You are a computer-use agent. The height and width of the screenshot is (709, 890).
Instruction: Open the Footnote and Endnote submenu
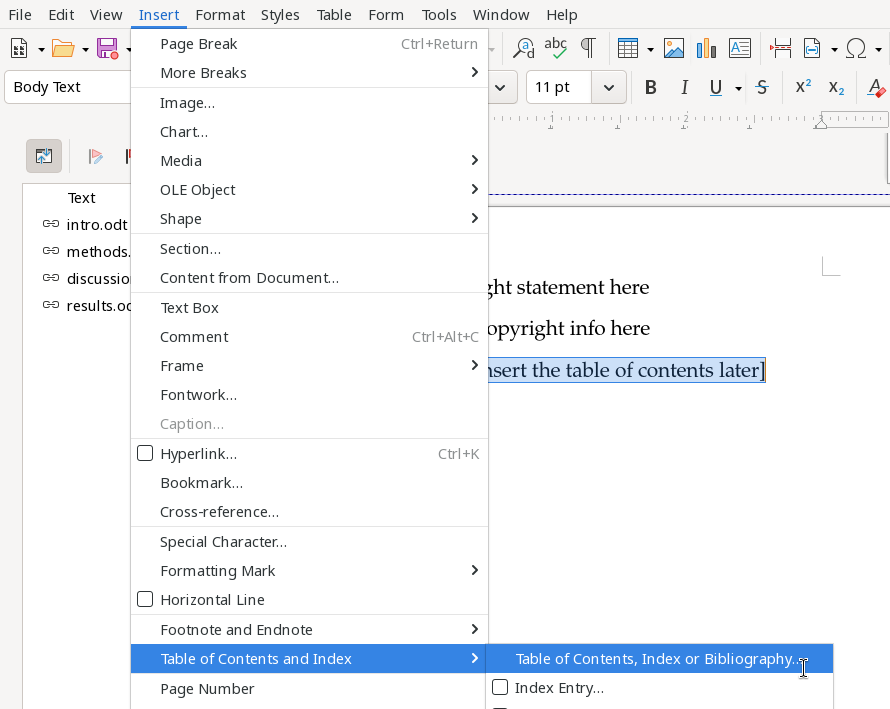tap(309, 630)
